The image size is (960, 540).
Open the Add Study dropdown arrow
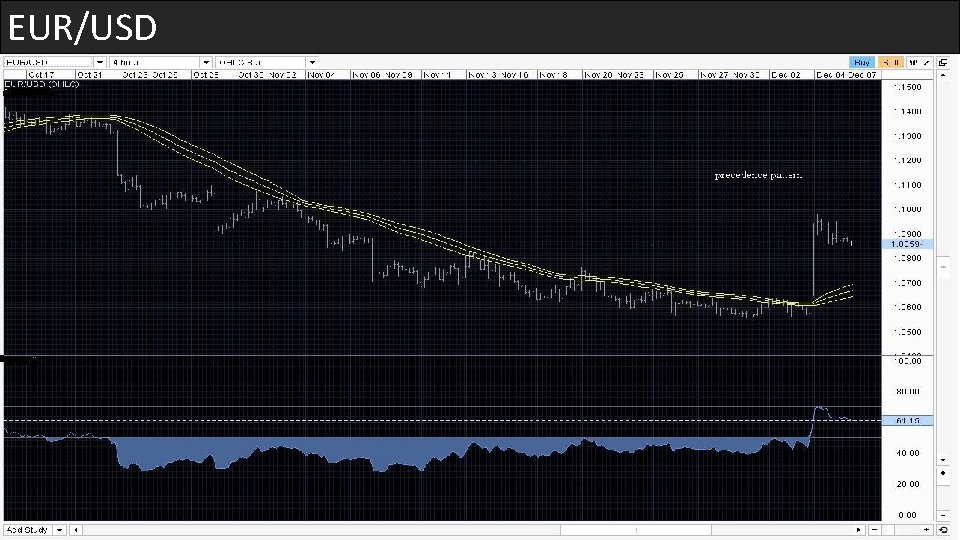(x=59, y=530)
